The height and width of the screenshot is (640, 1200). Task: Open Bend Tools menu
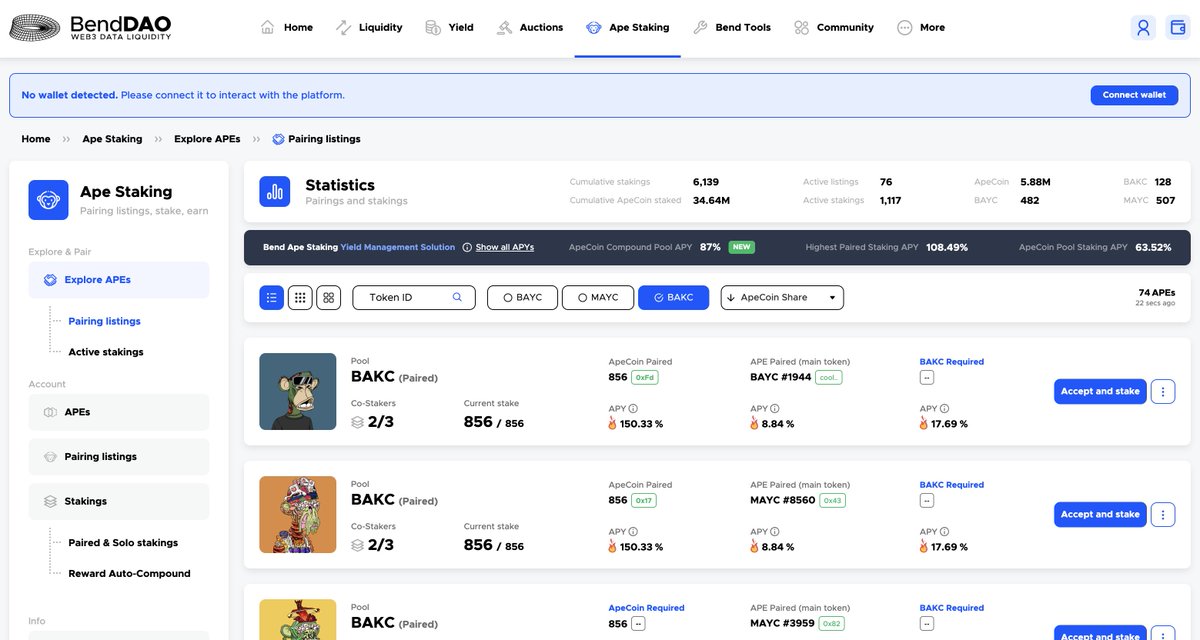pyautogui.click(x=731, y=27)
